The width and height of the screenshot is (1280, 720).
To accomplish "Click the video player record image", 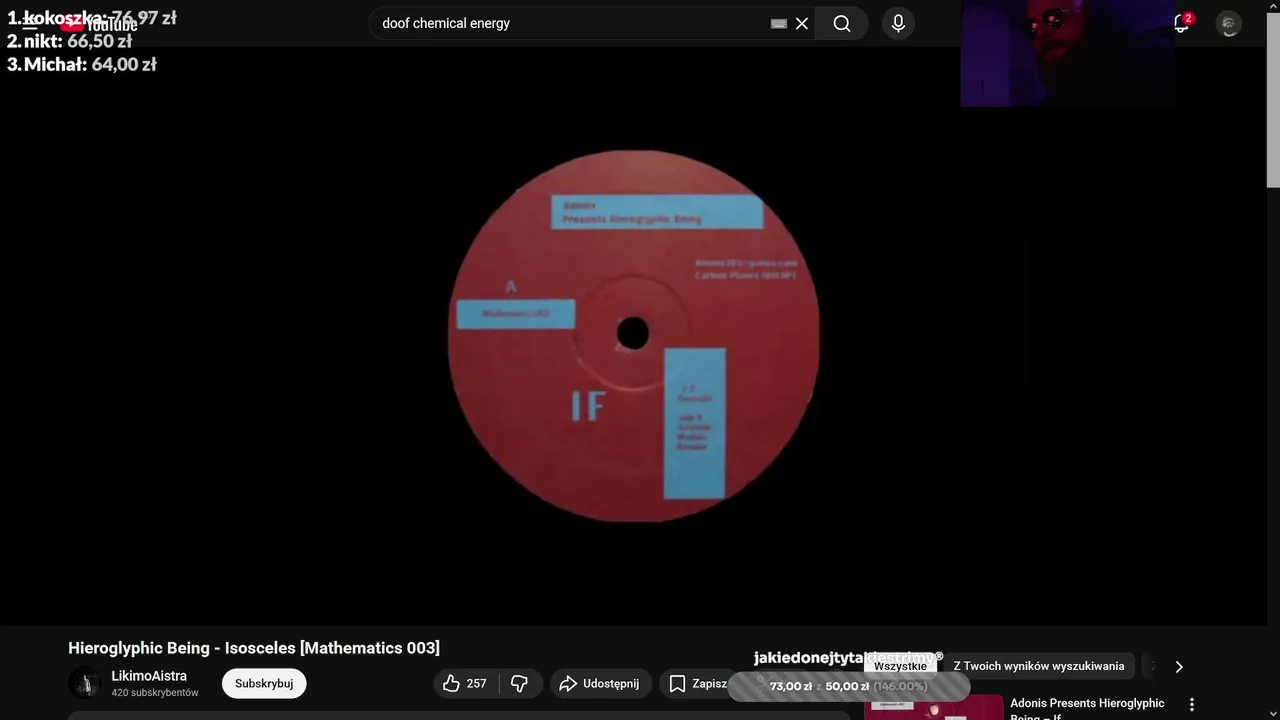I will 634,335.
